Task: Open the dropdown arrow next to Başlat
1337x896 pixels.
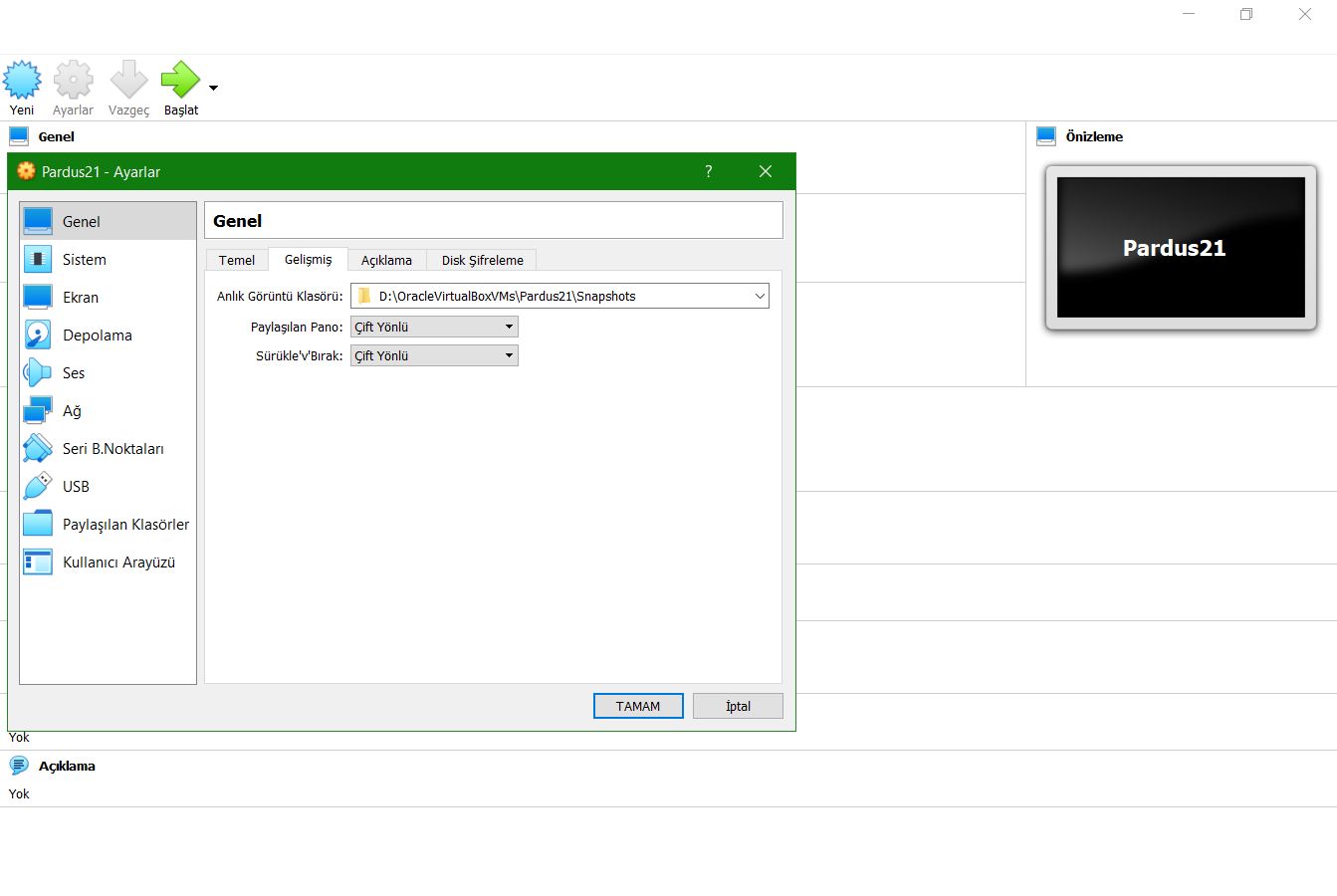Action: (213, 89)
